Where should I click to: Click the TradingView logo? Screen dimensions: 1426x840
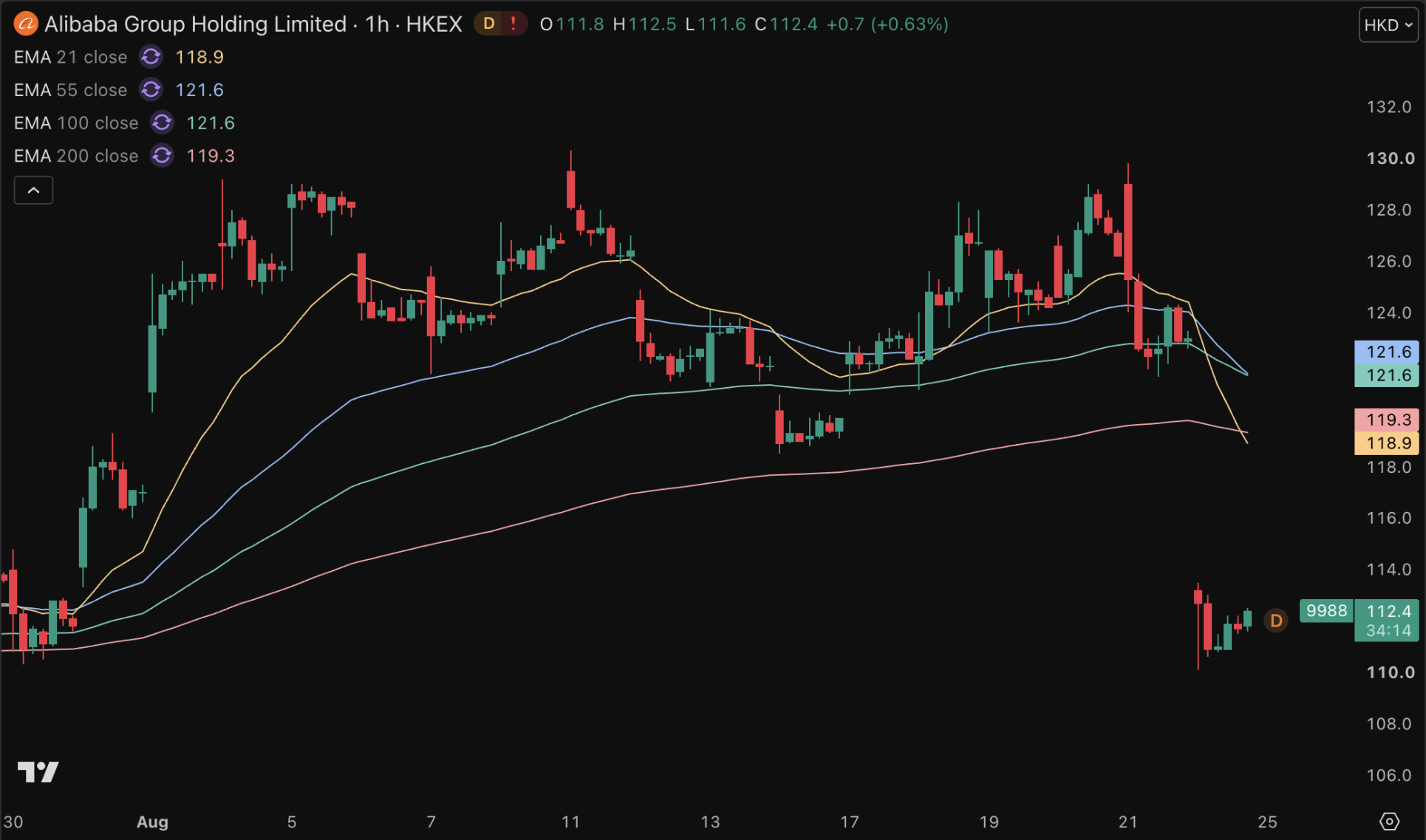point(38,772)
